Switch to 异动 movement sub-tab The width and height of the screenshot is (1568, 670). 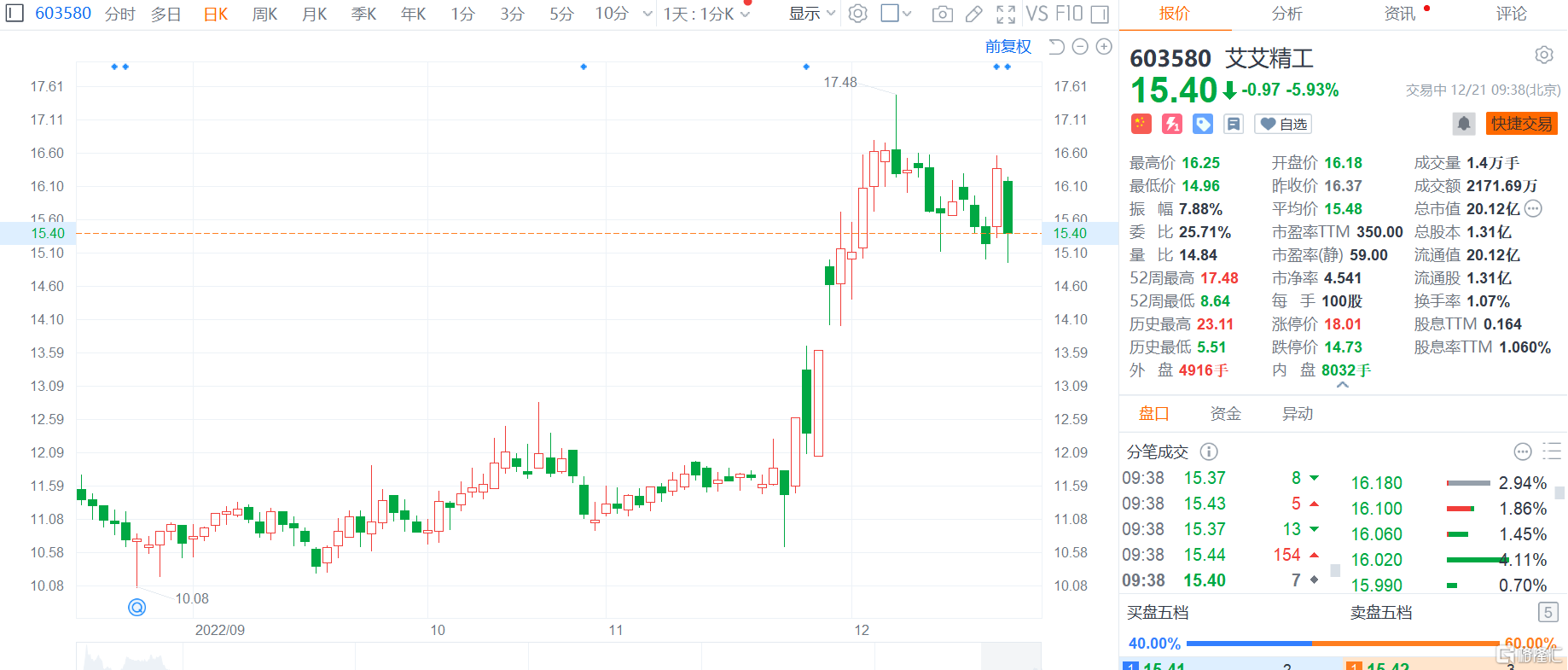coord(1298,414)
